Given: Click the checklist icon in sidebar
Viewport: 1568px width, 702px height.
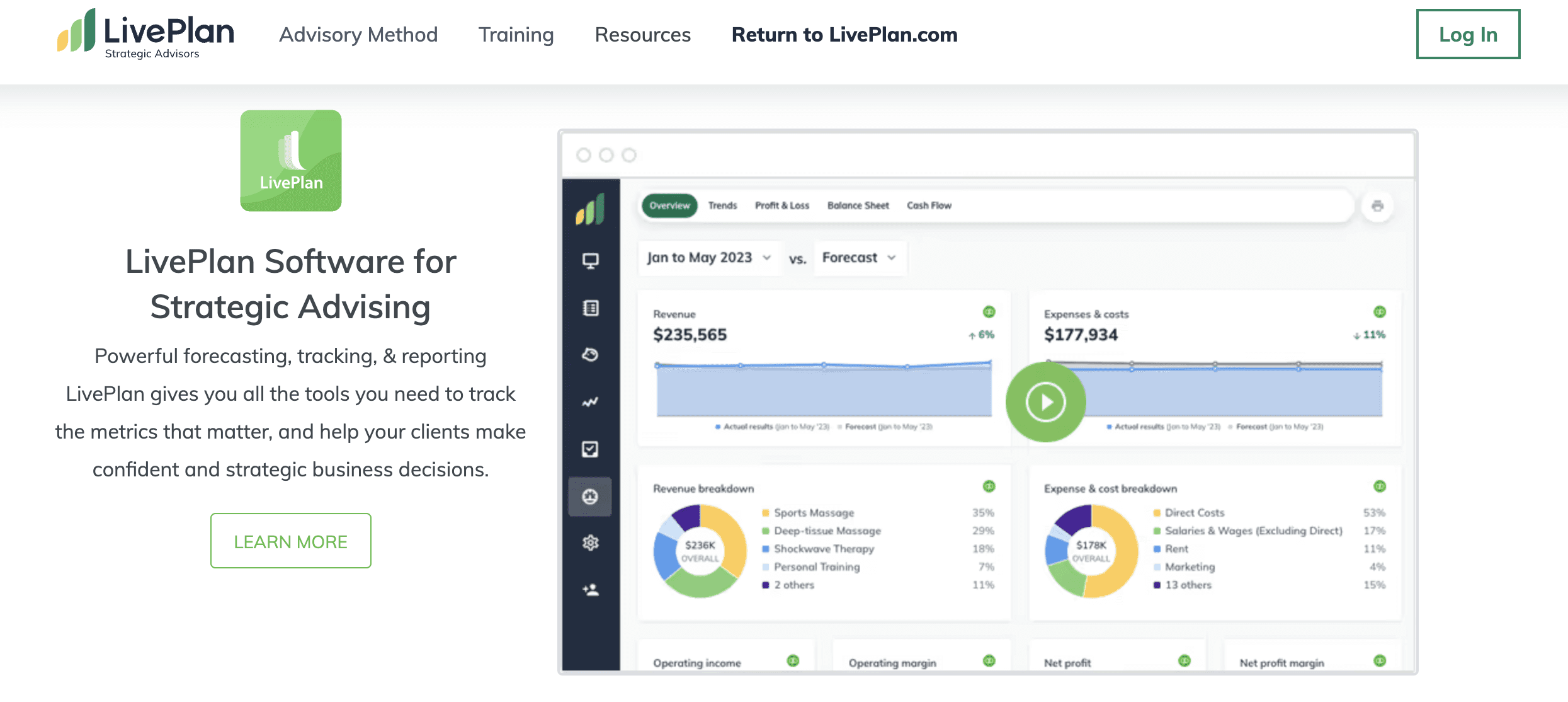Looking at the screenshot, I should (590, 449).
